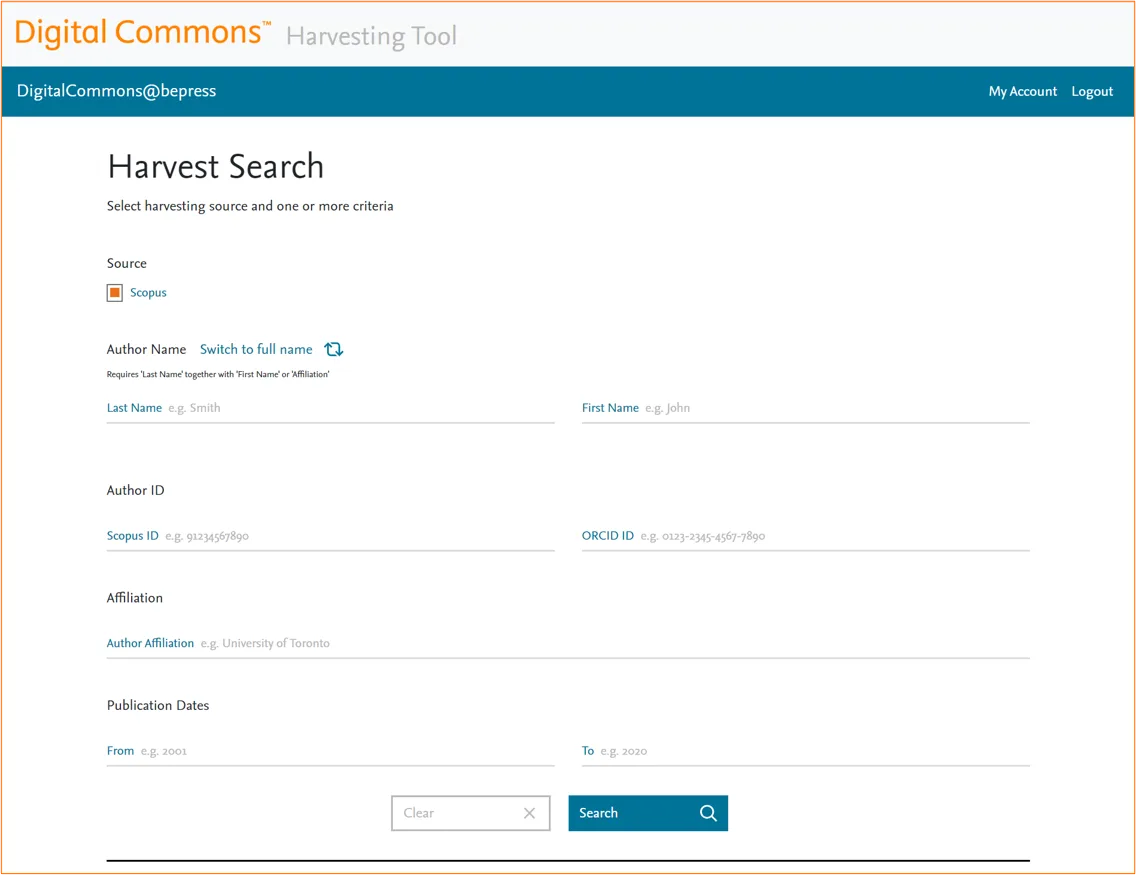Click into the ORCID ID field

click(806, 537)
